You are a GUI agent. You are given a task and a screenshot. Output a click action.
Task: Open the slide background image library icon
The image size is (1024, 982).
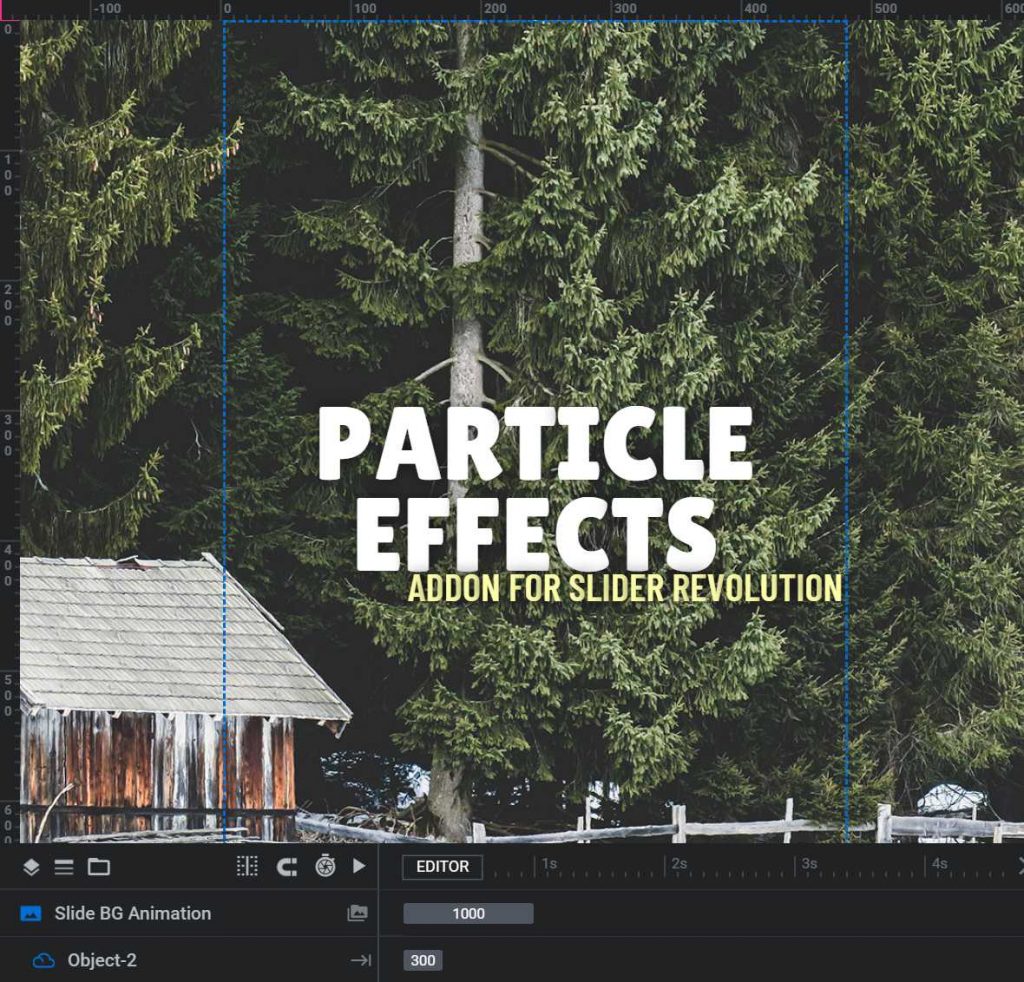pos(357,913)
